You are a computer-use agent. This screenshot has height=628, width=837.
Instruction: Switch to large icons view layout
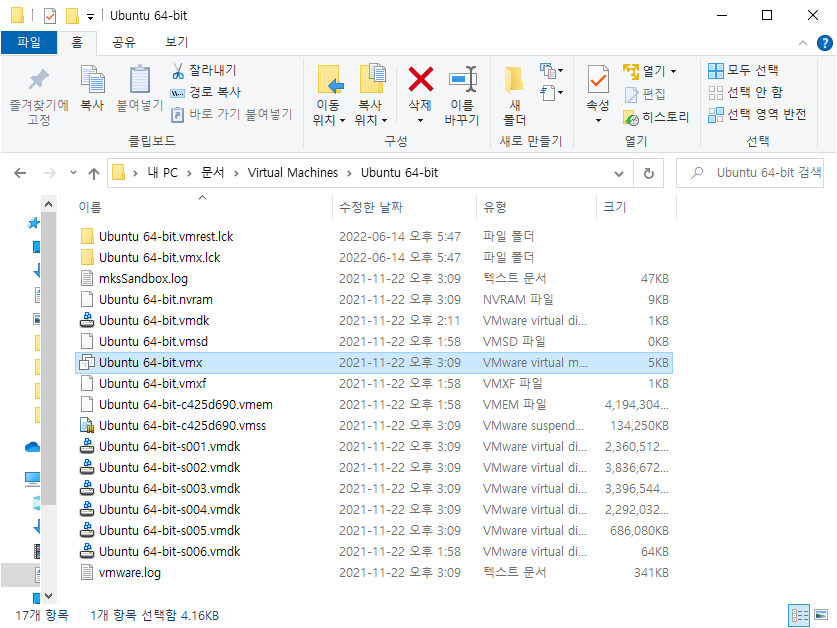[821, 615]
